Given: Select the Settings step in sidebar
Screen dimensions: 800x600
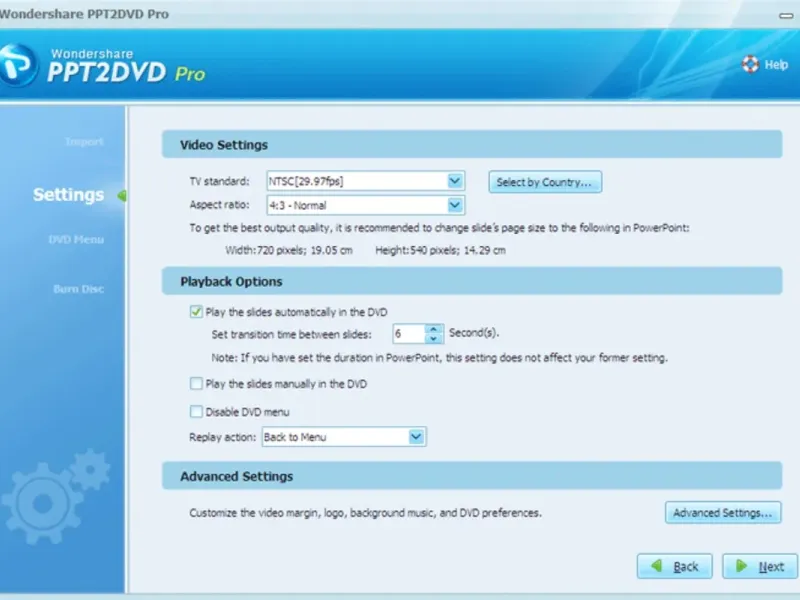Looking at the screenshot, I should click(68, 194).
